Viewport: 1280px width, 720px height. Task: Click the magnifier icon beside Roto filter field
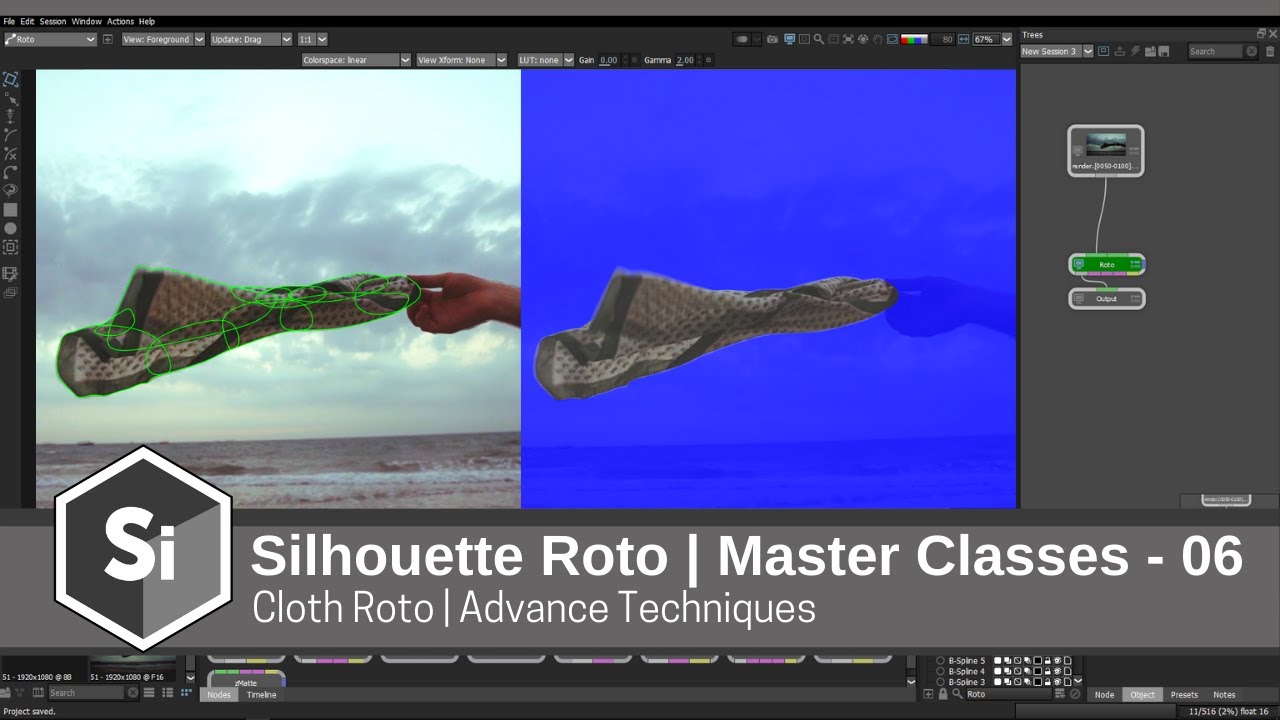coord(957,694)
